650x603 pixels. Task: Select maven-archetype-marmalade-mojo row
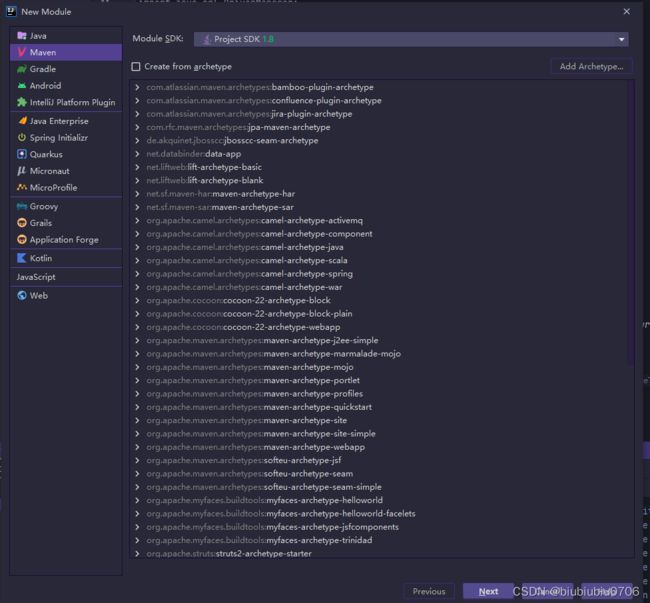tap(382, 354)
